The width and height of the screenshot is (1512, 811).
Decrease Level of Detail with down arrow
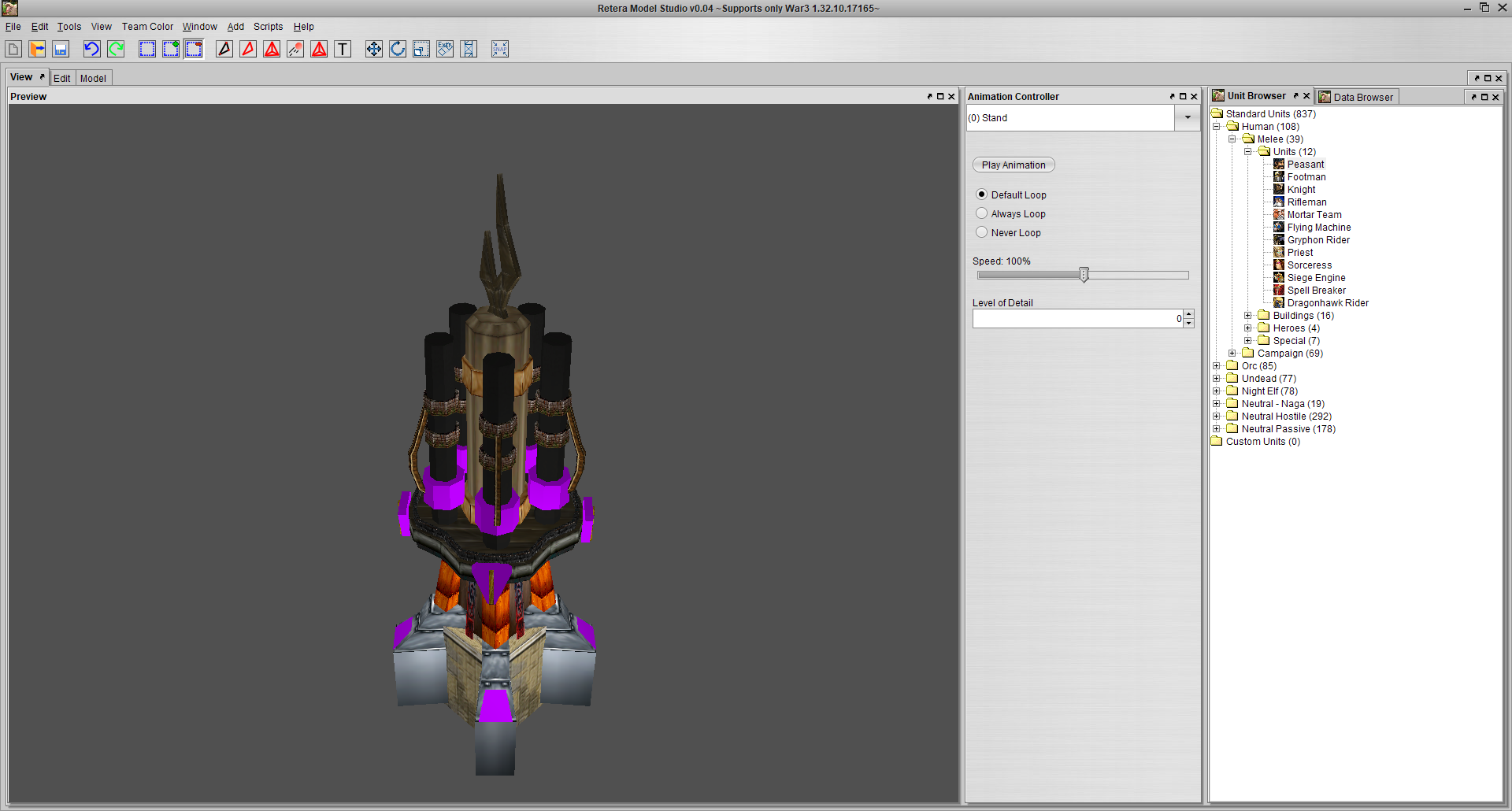(x=1188, y=323)
